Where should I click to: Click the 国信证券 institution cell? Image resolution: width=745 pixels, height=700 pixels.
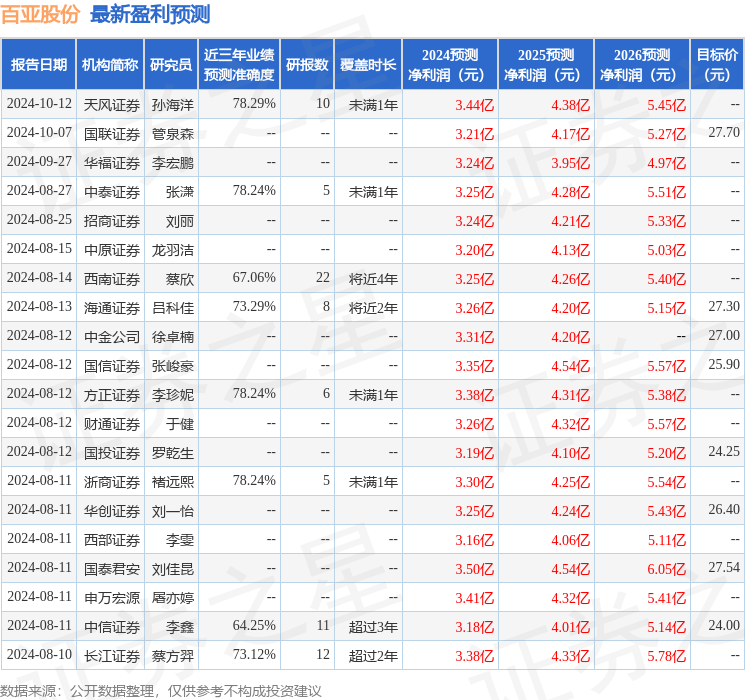112,366
